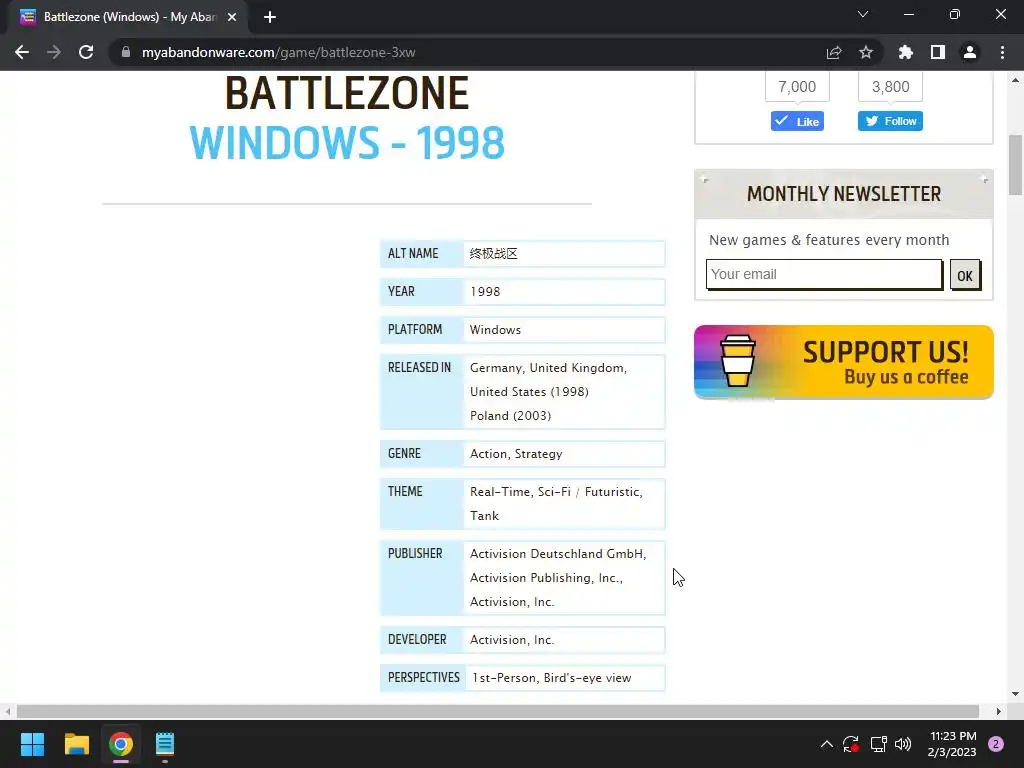The height and width of the screenshot is (768, 1024).
Task: Open the volume speaker tray icon
Action: pos(903,744)
